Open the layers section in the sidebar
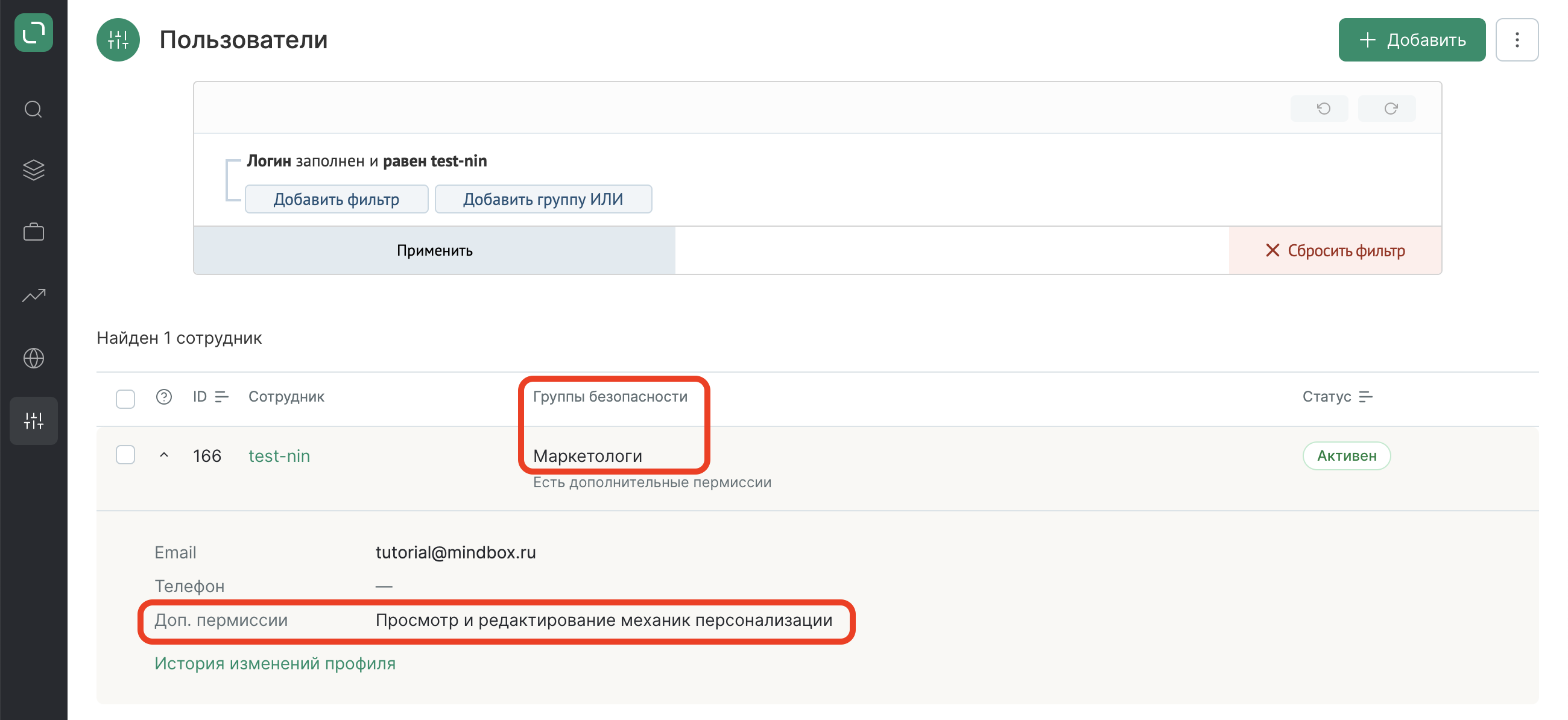This screenshot has width=1568, height=720. click(x=34, y=171)
